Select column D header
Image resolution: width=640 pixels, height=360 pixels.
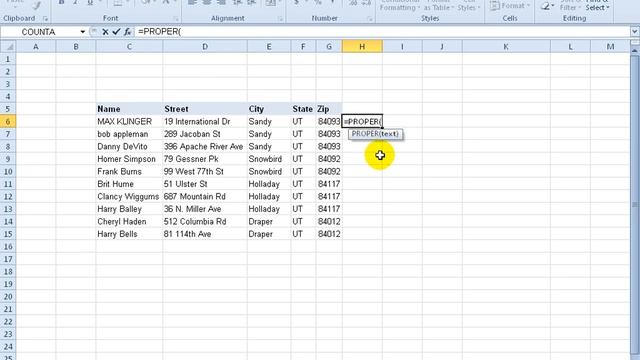[205, 47]
